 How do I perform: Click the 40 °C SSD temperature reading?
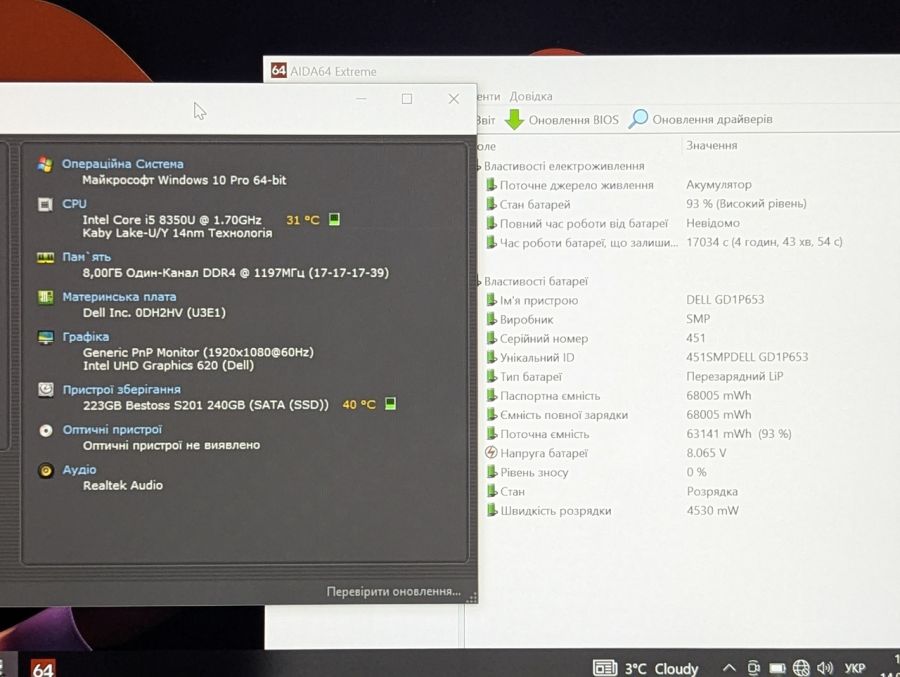pos(359,404)
